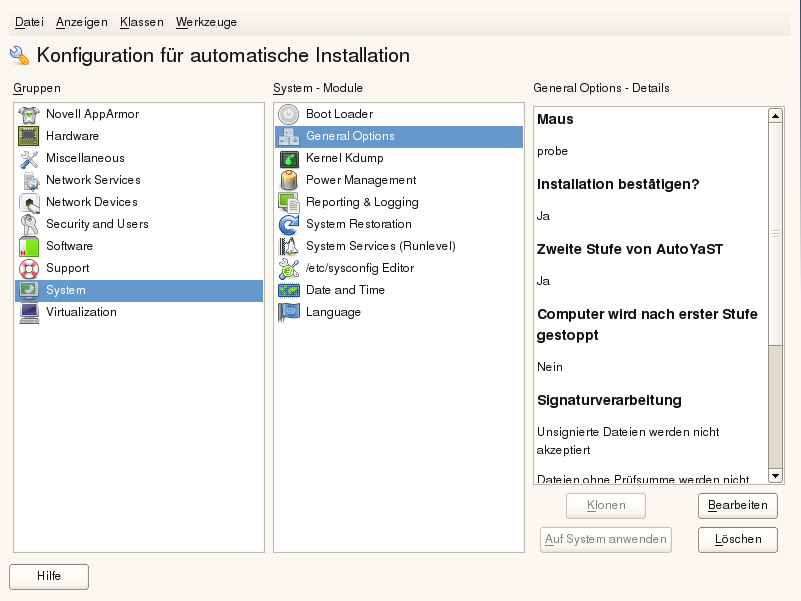Viewport: 801px width, 601px height.
Task: Choose /etc/sysconfig Editor module
Action: 359,268
